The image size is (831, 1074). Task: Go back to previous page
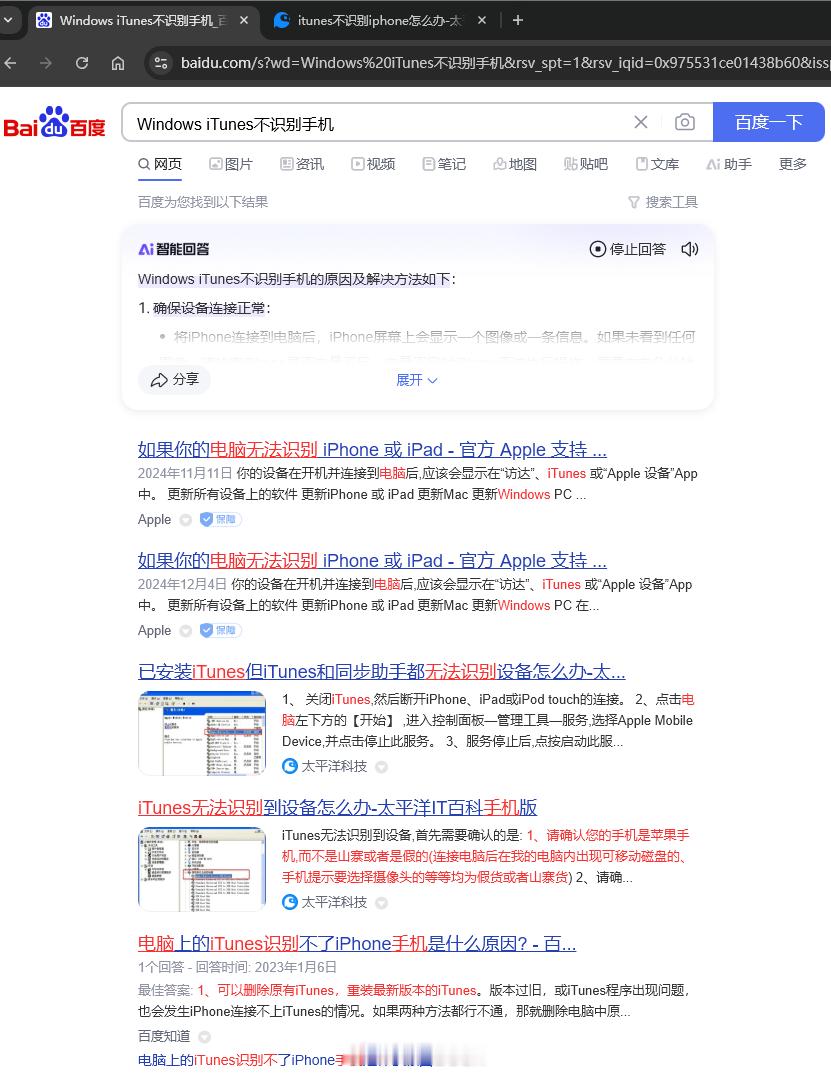[11, 63]
